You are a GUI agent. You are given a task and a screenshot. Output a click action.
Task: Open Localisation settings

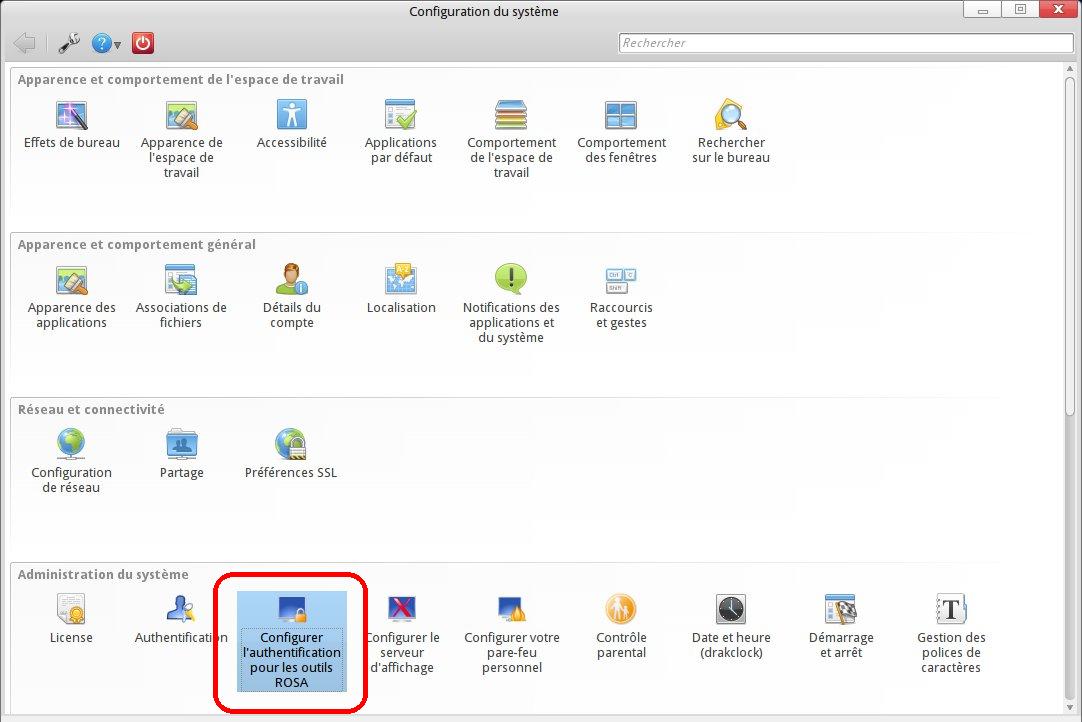(401, 290)
